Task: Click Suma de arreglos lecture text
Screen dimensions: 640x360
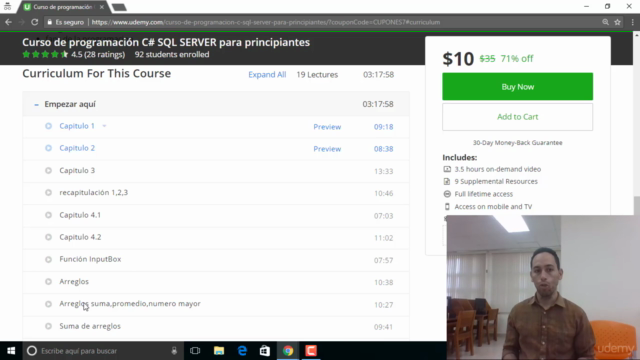Action: pyautogui.click(x=90, y=326)
